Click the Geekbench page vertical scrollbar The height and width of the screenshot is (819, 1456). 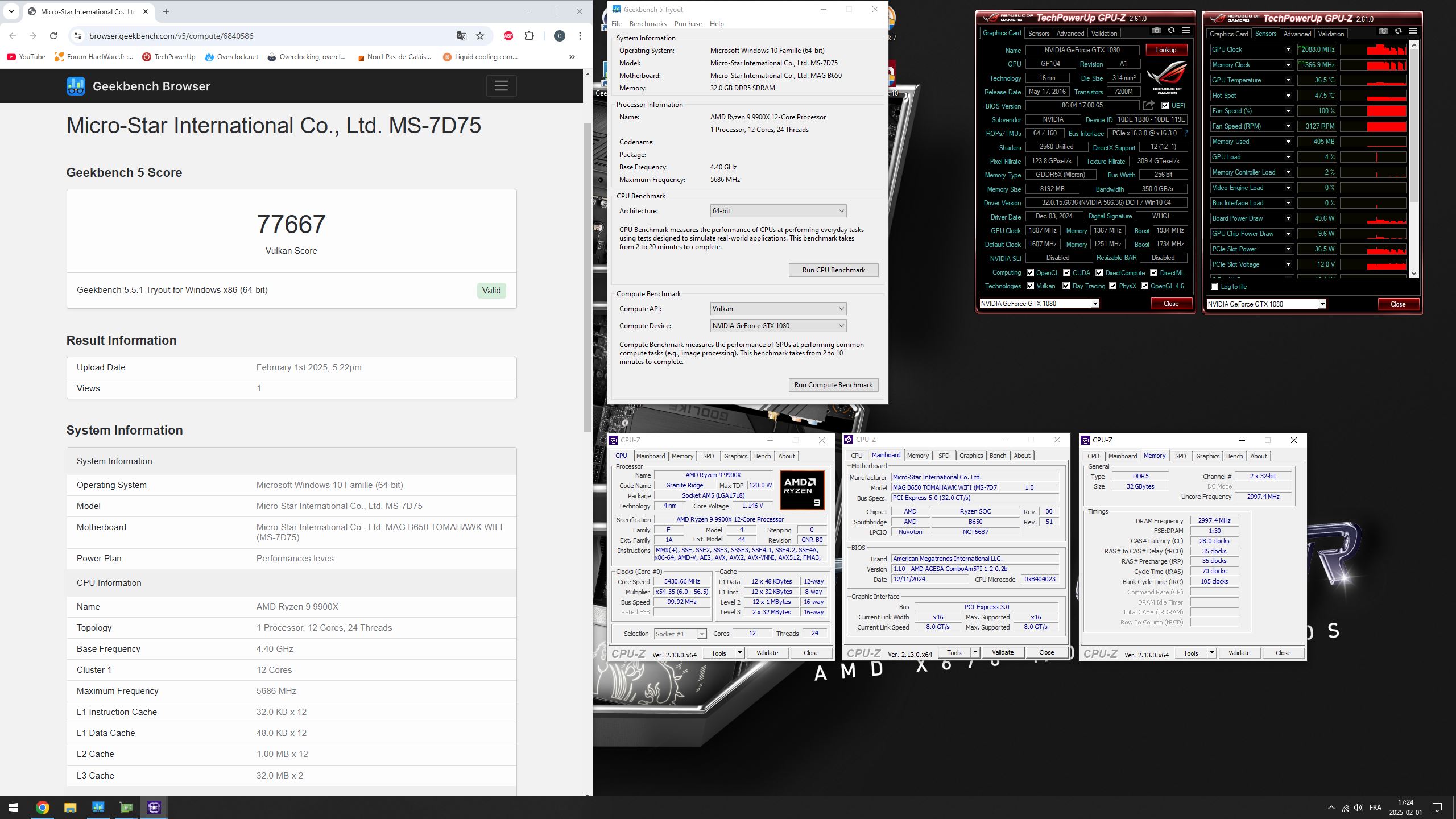pos(588,277)
